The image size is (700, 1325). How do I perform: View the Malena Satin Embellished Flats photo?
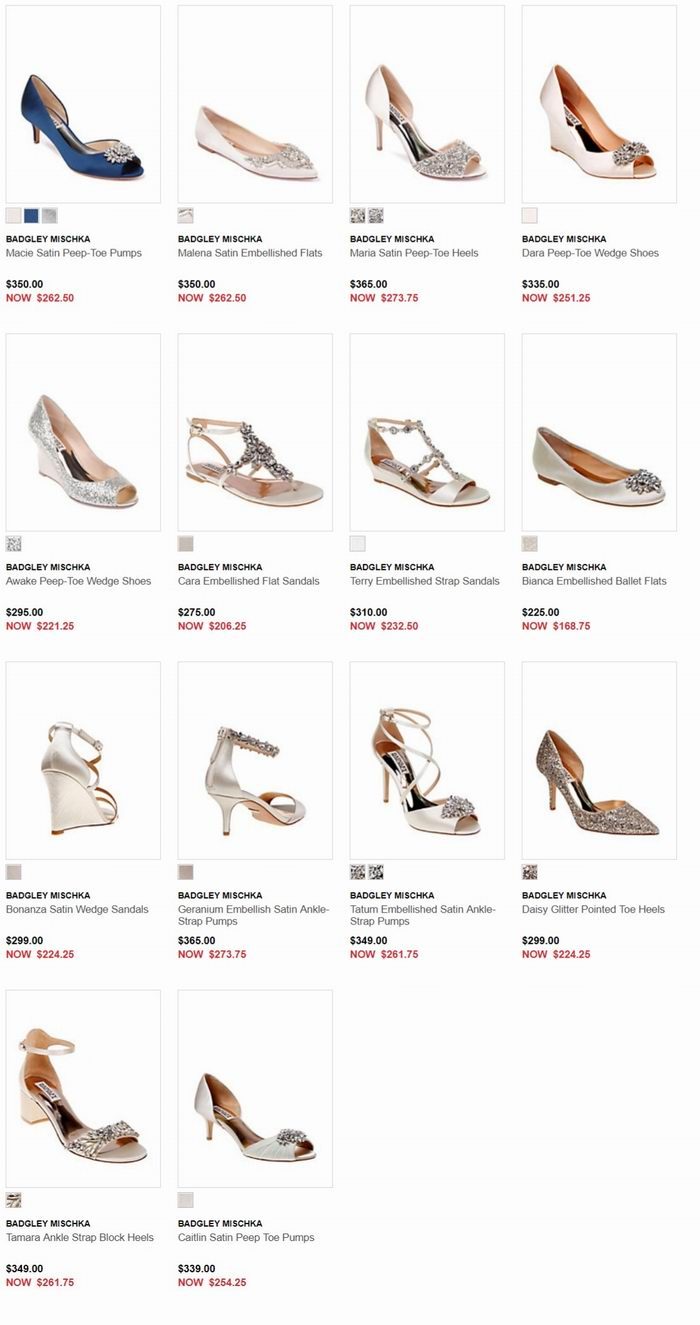pyautogui.click(x=255, y=104)
